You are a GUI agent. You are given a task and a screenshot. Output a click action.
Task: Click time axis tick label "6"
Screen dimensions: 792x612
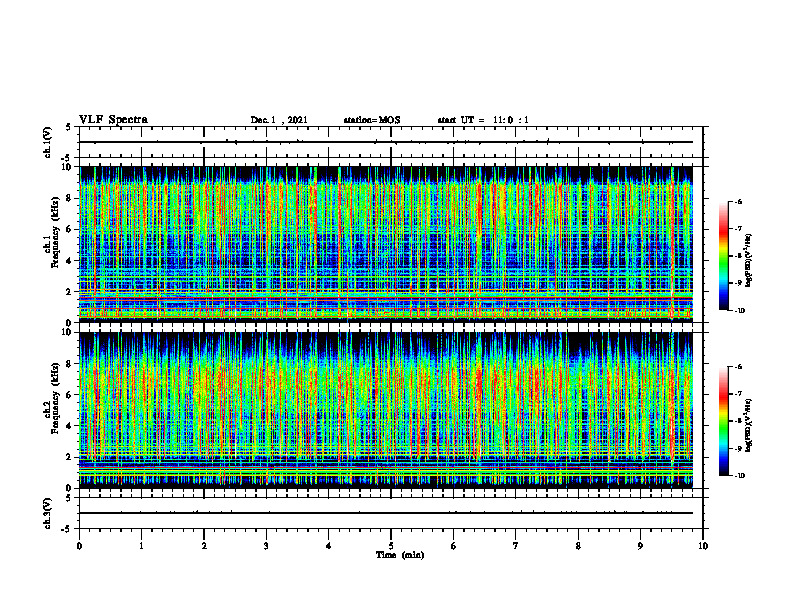click(454, 546)
